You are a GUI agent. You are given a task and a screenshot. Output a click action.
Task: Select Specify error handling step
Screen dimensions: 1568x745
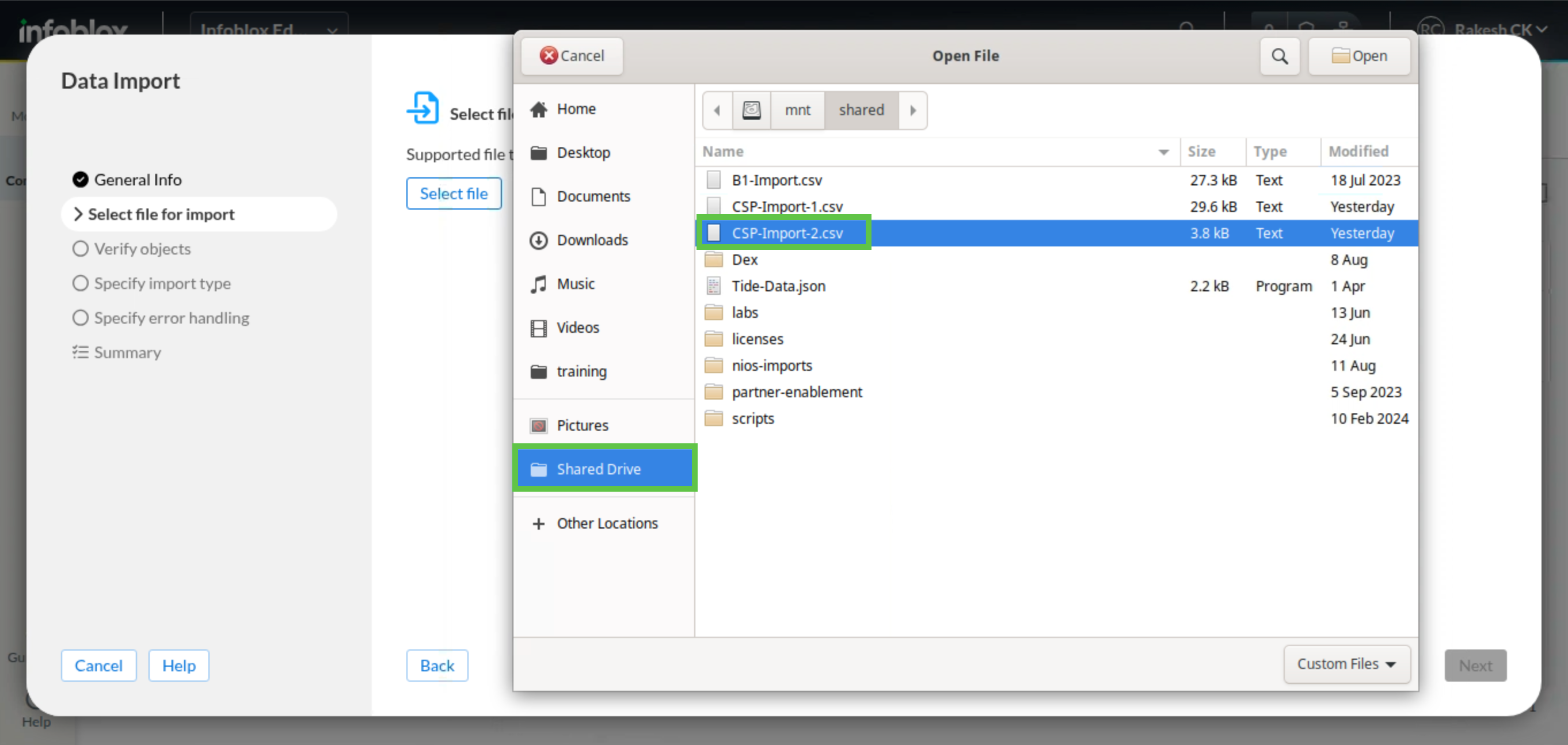point(170,318)
